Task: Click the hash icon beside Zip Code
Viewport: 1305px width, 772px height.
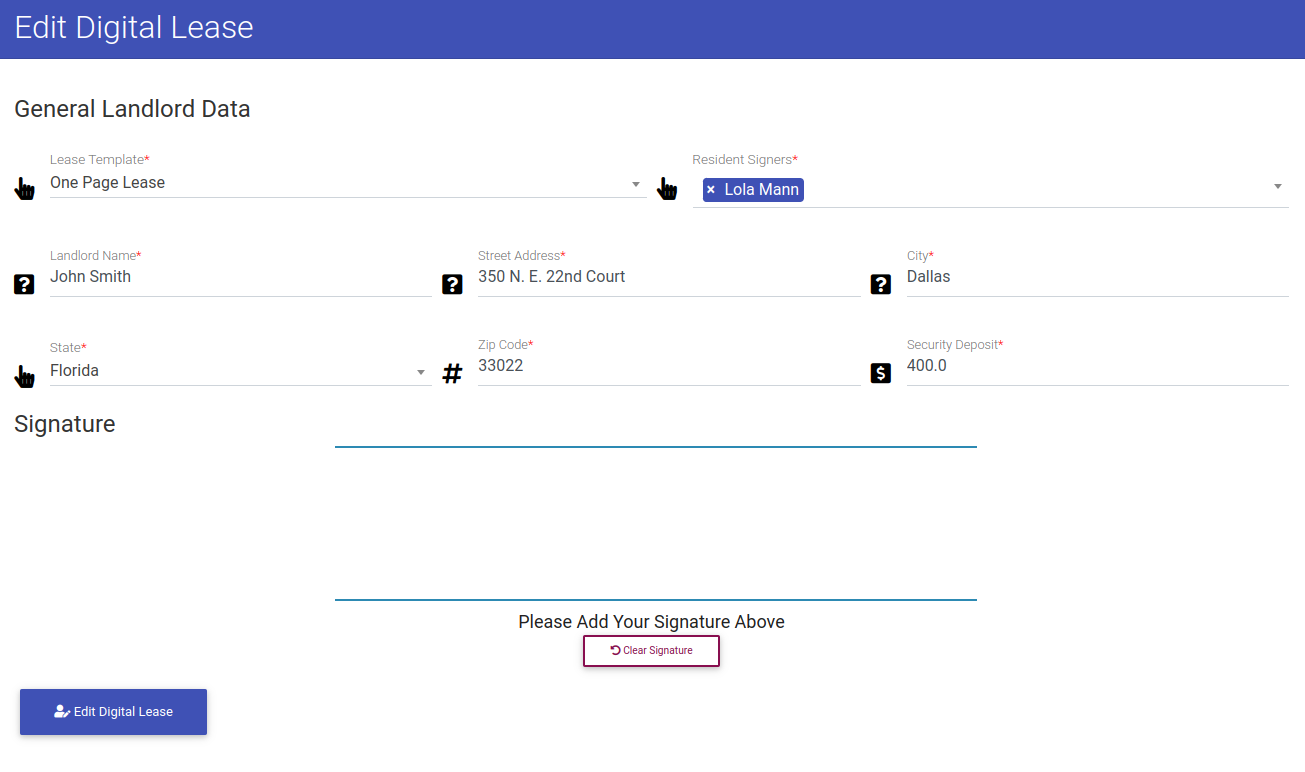Action: [452, 374]
